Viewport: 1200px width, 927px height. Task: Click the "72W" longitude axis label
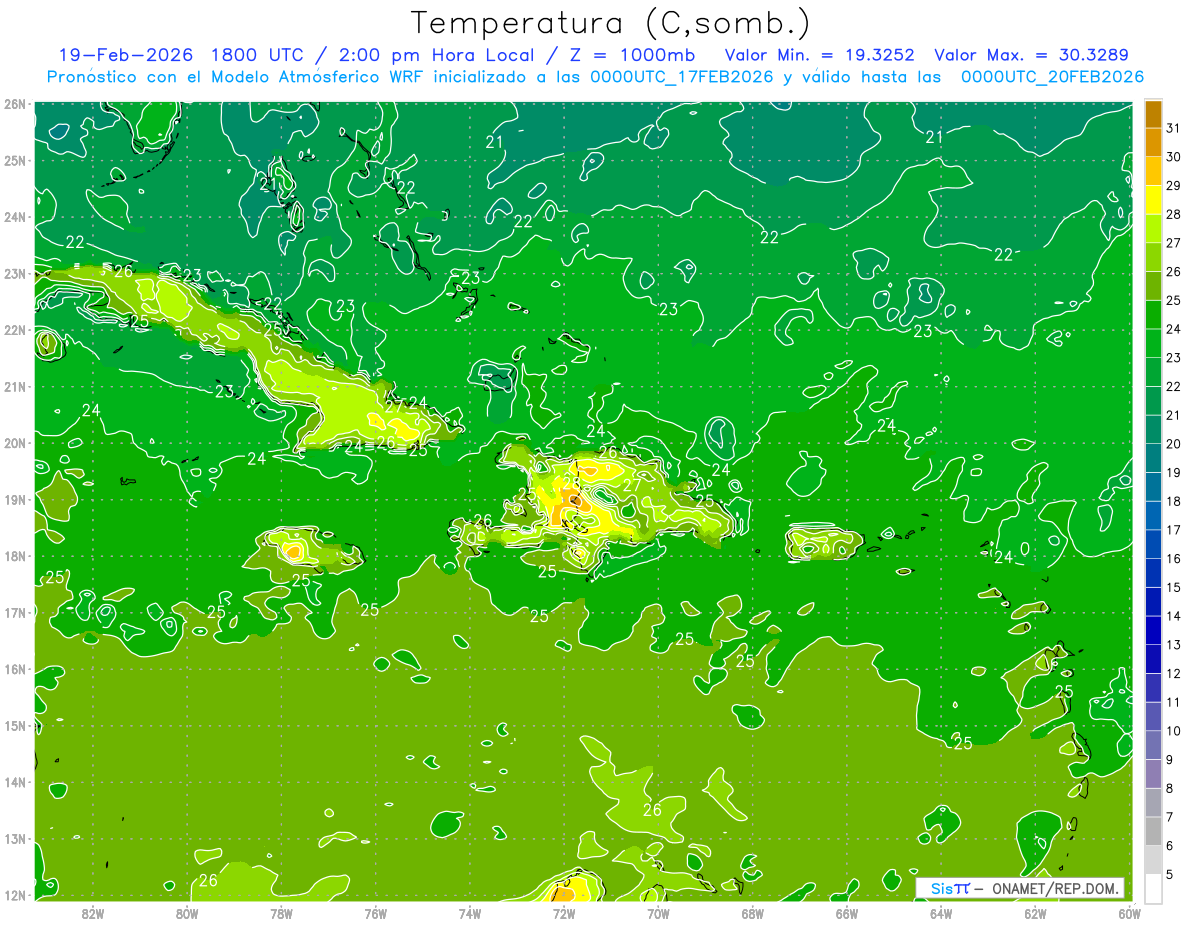point(564,912)
